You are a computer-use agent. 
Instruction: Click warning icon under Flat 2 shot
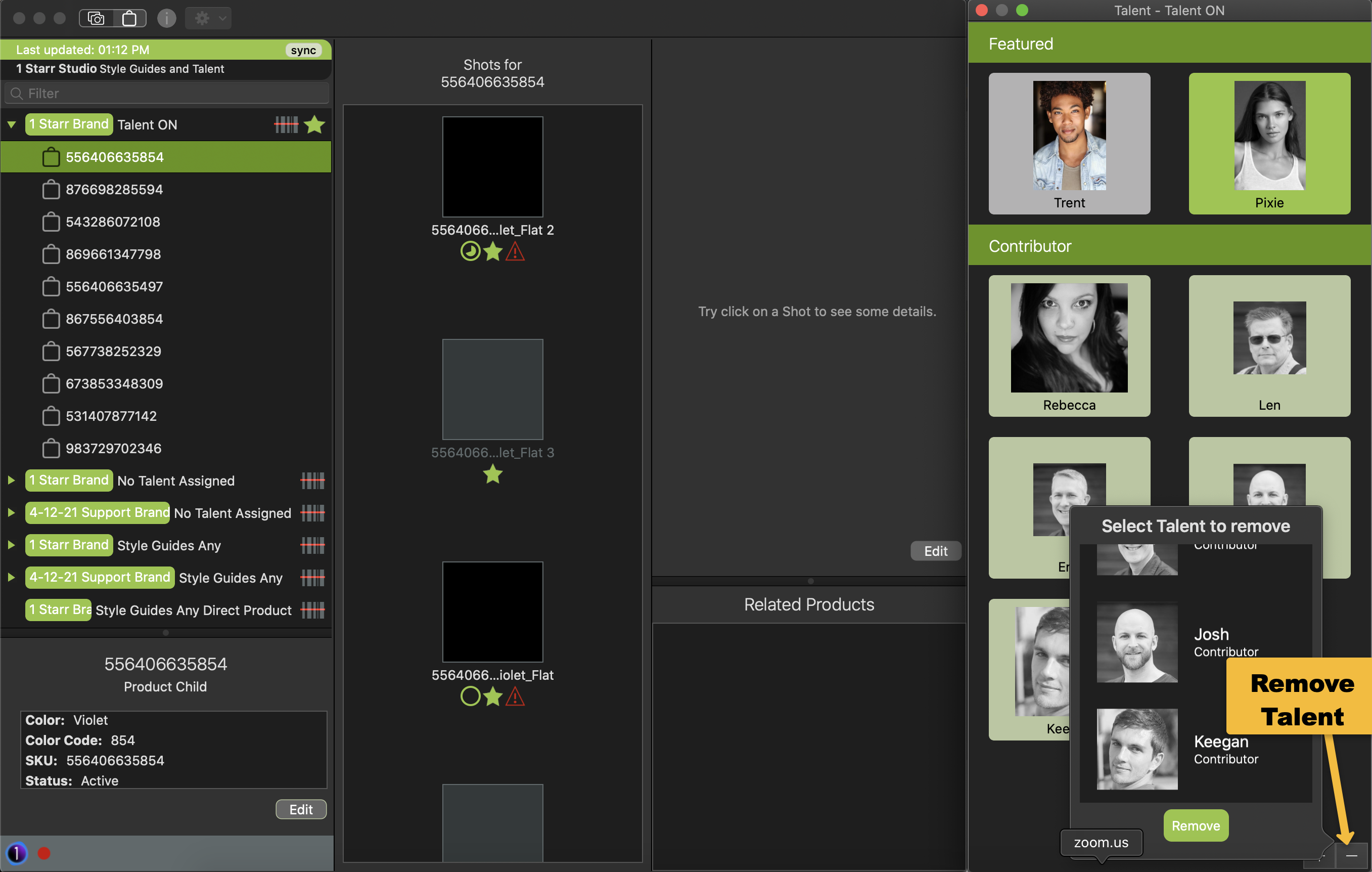pyautogui.click(x=515, y=251)
